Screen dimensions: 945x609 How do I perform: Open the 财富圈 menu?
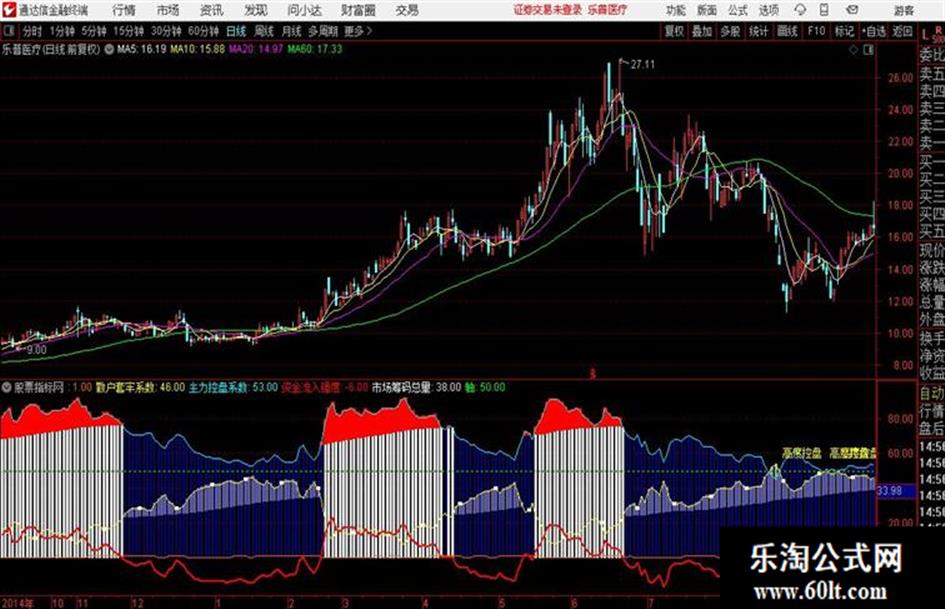[358, 10]
